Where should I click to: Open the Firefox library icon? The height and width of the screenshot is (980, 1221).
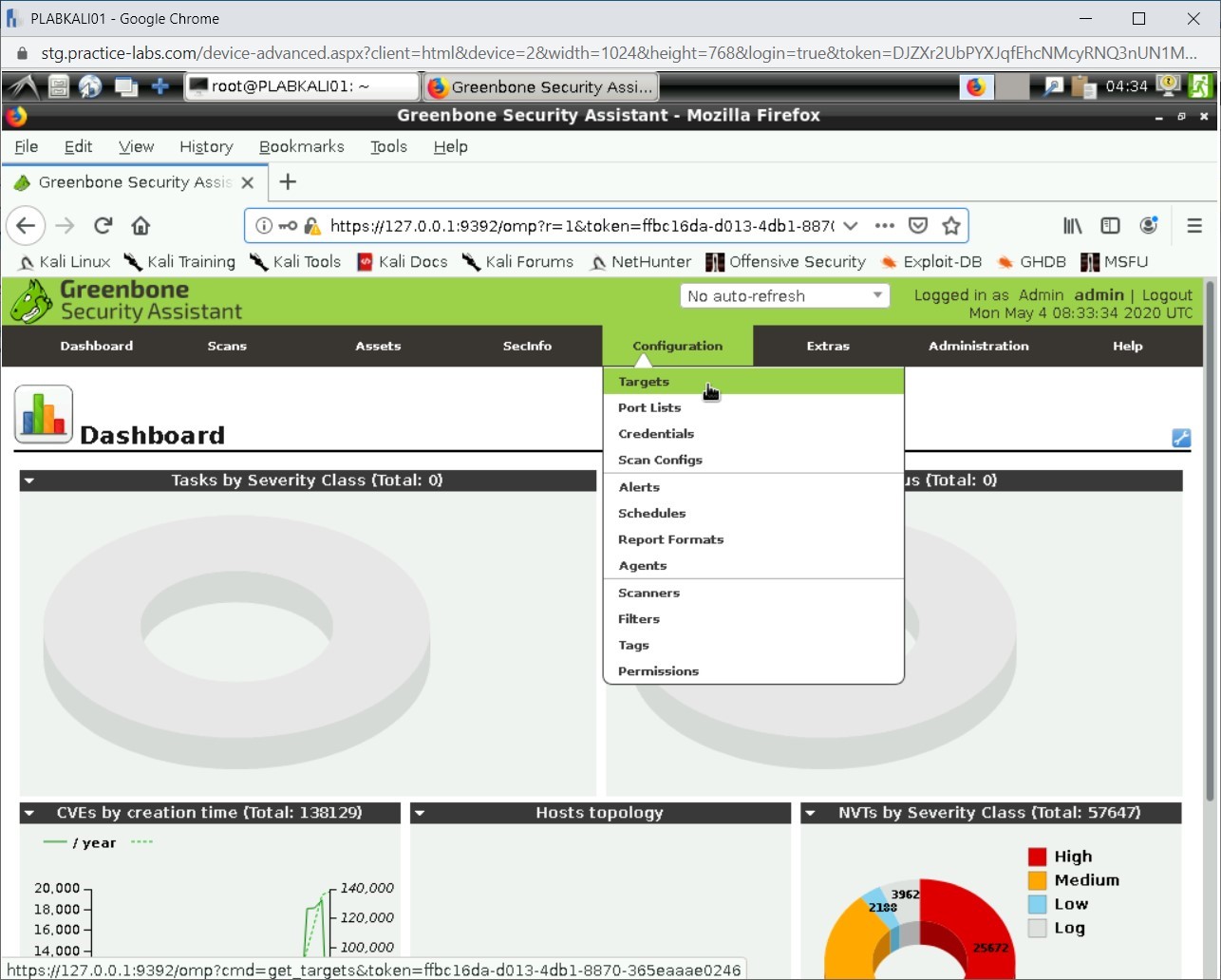[1072, 226]
